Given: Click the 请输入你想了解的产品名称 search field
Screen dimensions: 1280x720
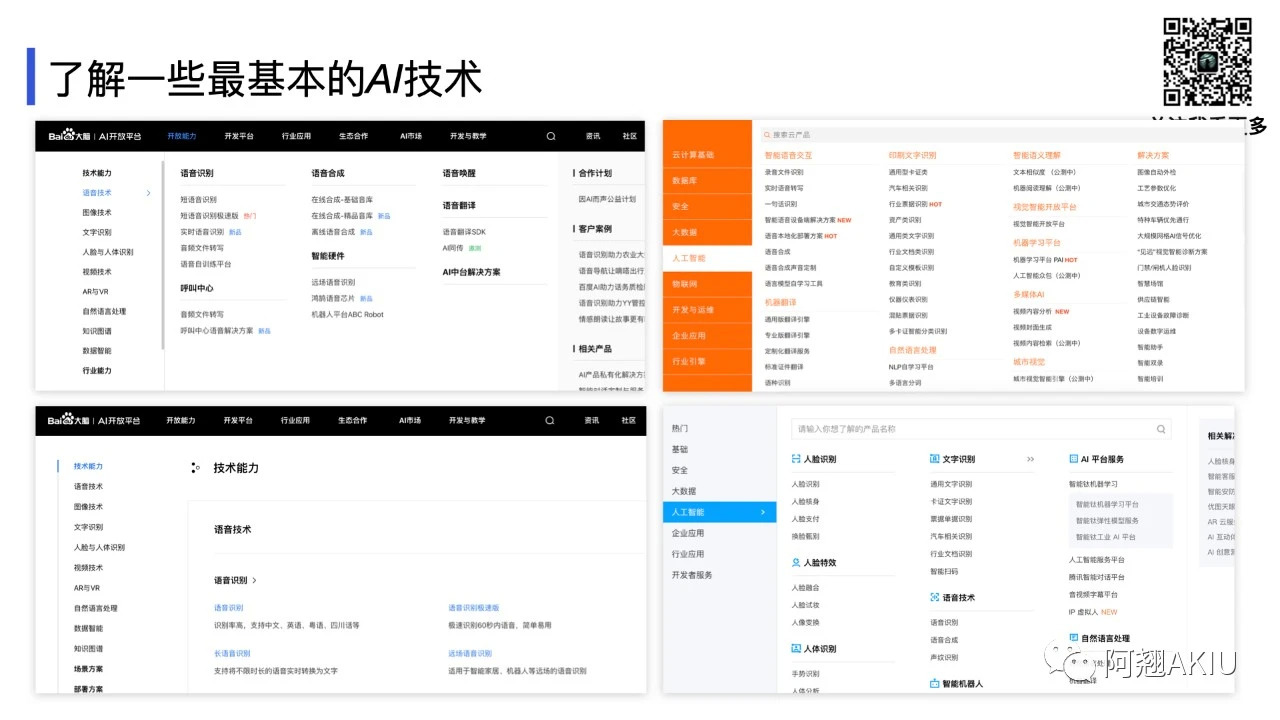Looking at the screenshot, I should click(980, 429).
